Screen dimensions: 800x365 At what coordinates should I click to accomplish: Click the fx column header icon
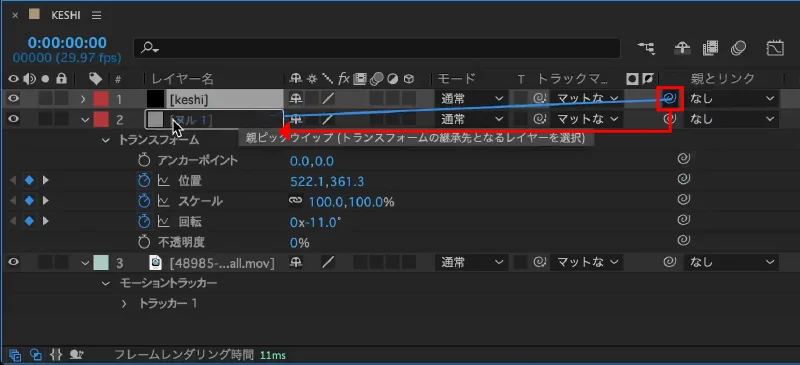(344, 79)
